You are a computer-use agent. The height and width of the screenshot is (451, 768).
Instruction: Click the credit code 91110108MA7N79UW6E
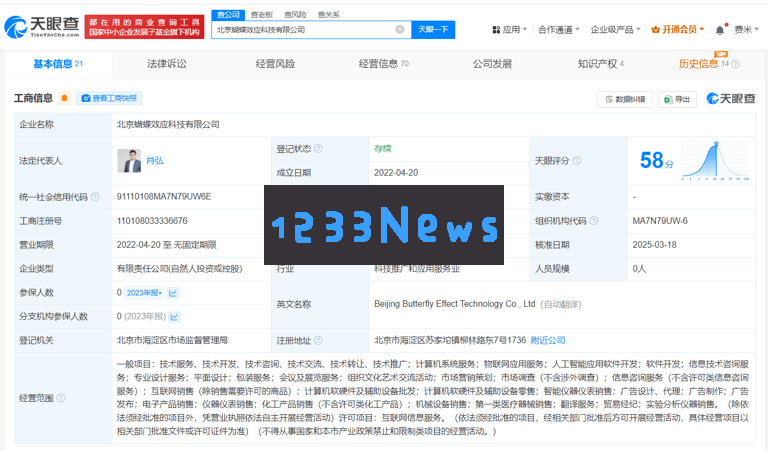(x=164, y=197)
